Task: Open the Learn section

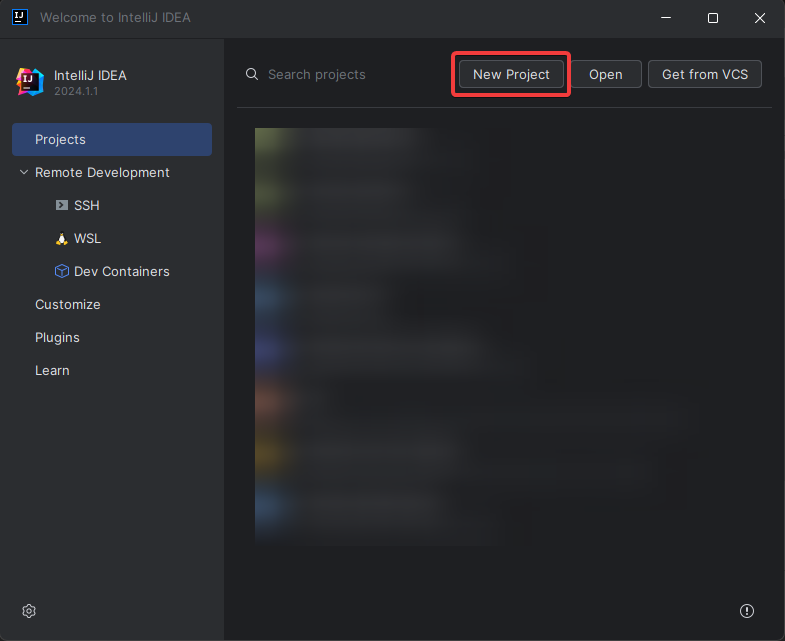Action: pyautogui.click(x=52, y=371)
